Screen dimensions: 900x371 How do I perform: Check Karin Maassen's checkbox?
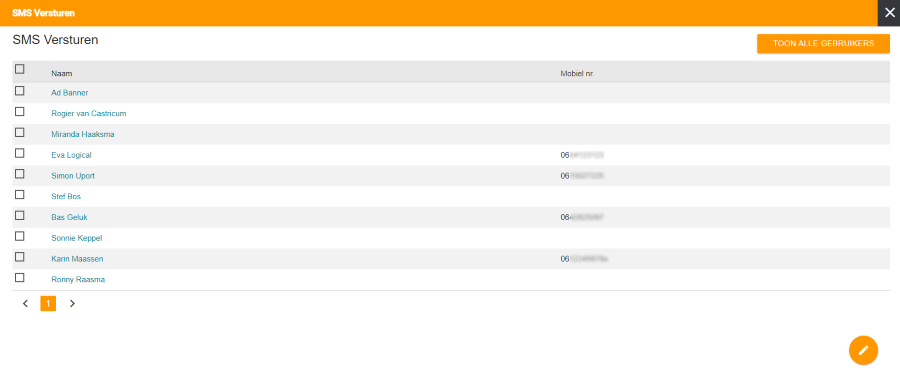click(20, 257)
